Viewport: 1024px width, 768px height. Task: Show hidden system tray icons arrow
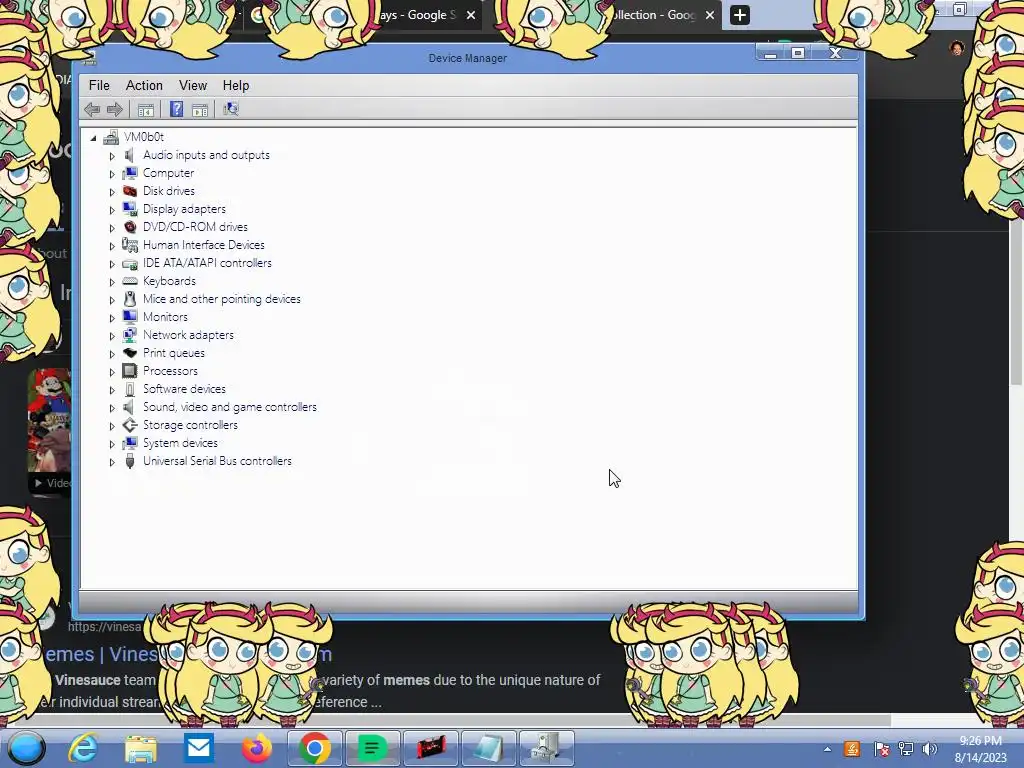click(827, 750)
